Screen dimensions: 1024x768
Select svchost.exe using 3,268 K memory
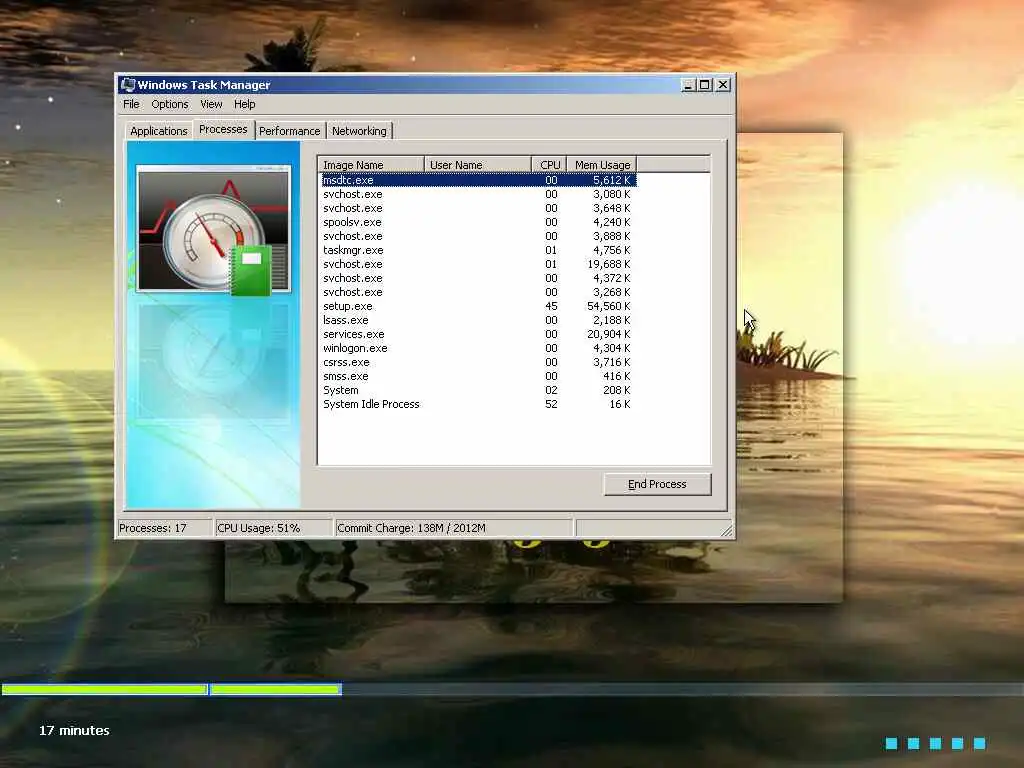coord(479,293)
